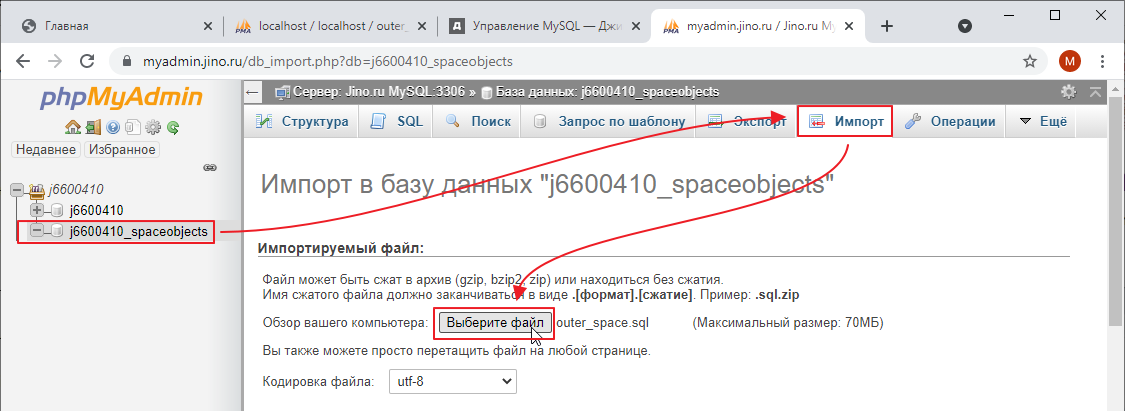The height and width of the screenshot is (411, 1125).
Task: Click the phpMyAdmin home icon
Action: click(x=72, y=127)
